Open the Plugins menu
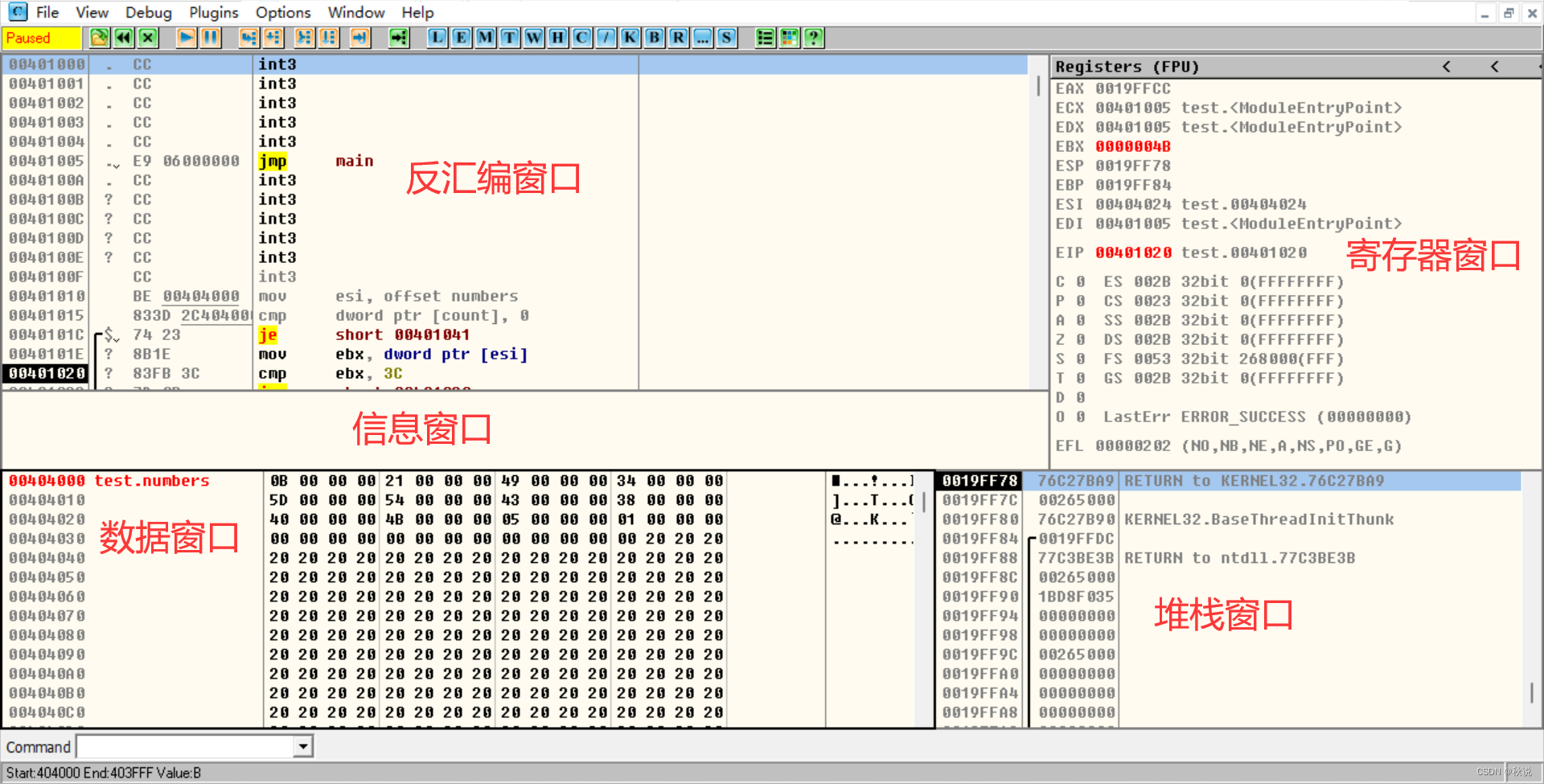The height and width of the screenshot is (784, 1544). [214, 12]
